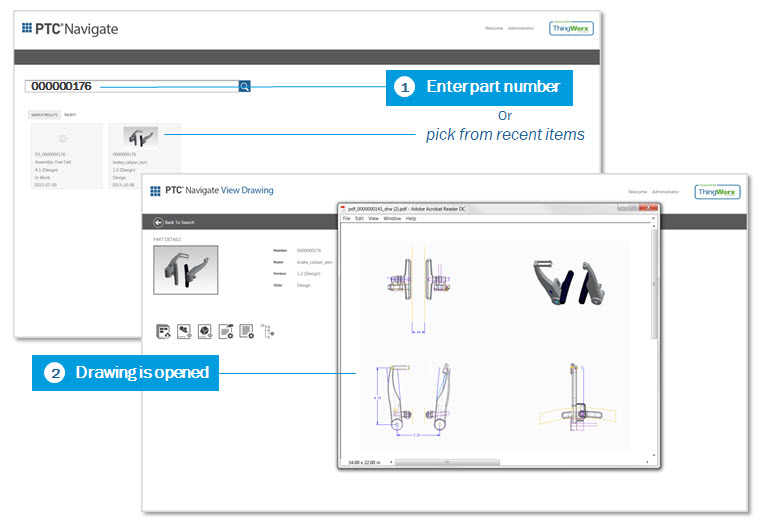
Task: Click the PDF icon in Acrobat title bar
Action: pyautogui.click(x=343, y=209)
